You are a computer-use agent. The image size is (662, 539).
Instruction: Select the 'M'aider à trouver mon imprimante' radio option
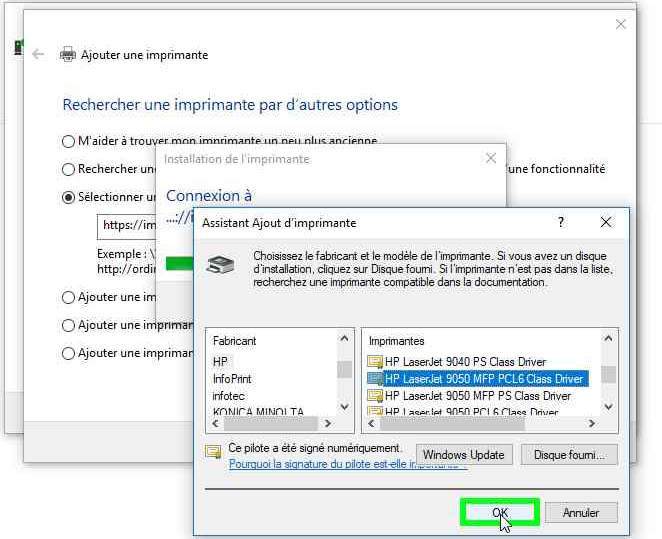click(x=68, y=142)
